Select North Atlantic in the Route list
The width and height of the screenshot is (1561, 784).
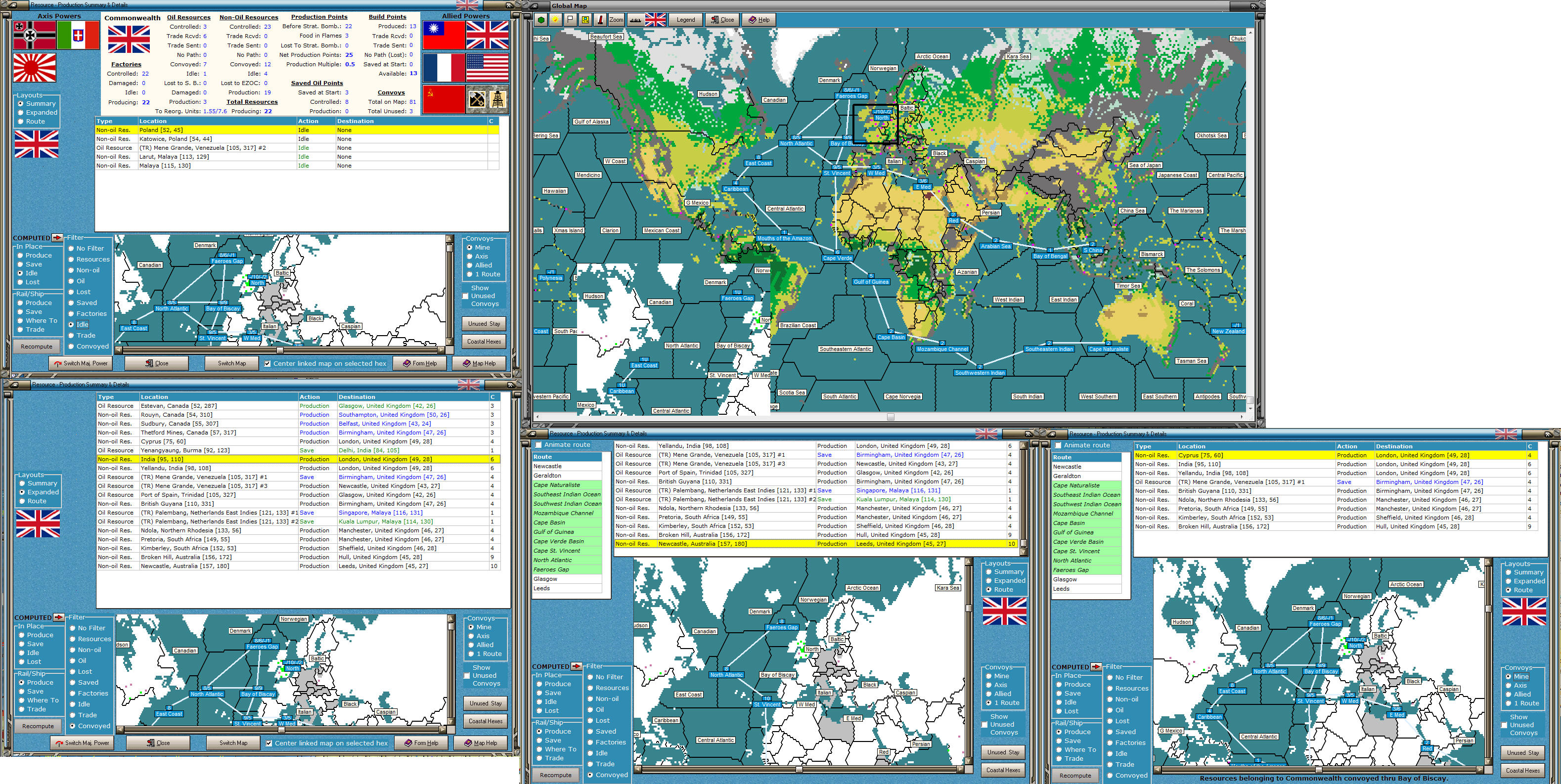point(552,561)
